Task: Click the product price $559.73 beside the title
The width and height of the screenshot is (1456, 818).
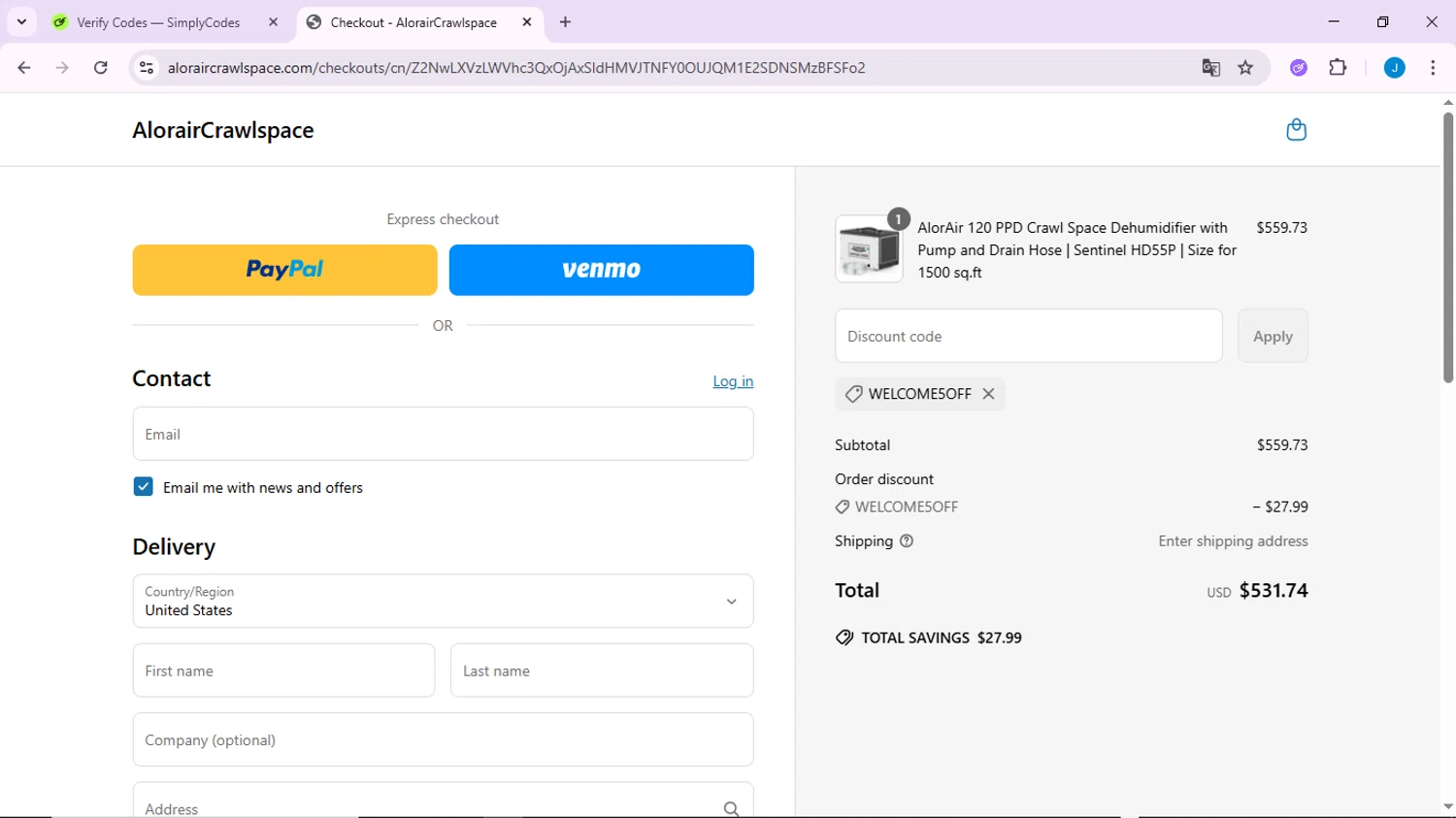Action: coord(1281,228)
